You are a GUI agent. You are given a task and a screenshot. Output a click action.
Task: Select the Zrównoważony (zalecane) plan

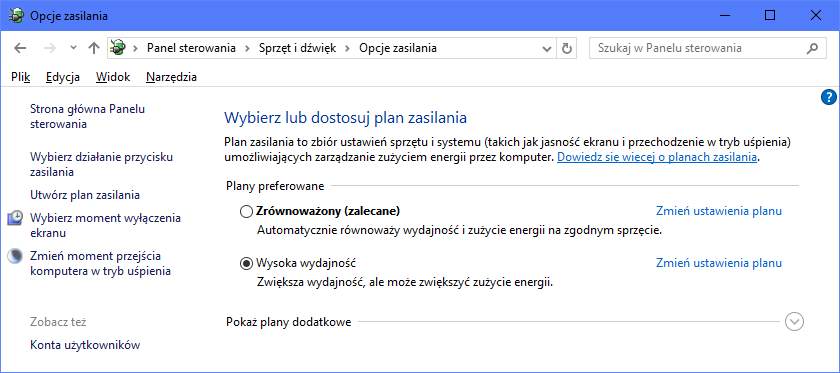pyautogui.click(x=246, y=212)
